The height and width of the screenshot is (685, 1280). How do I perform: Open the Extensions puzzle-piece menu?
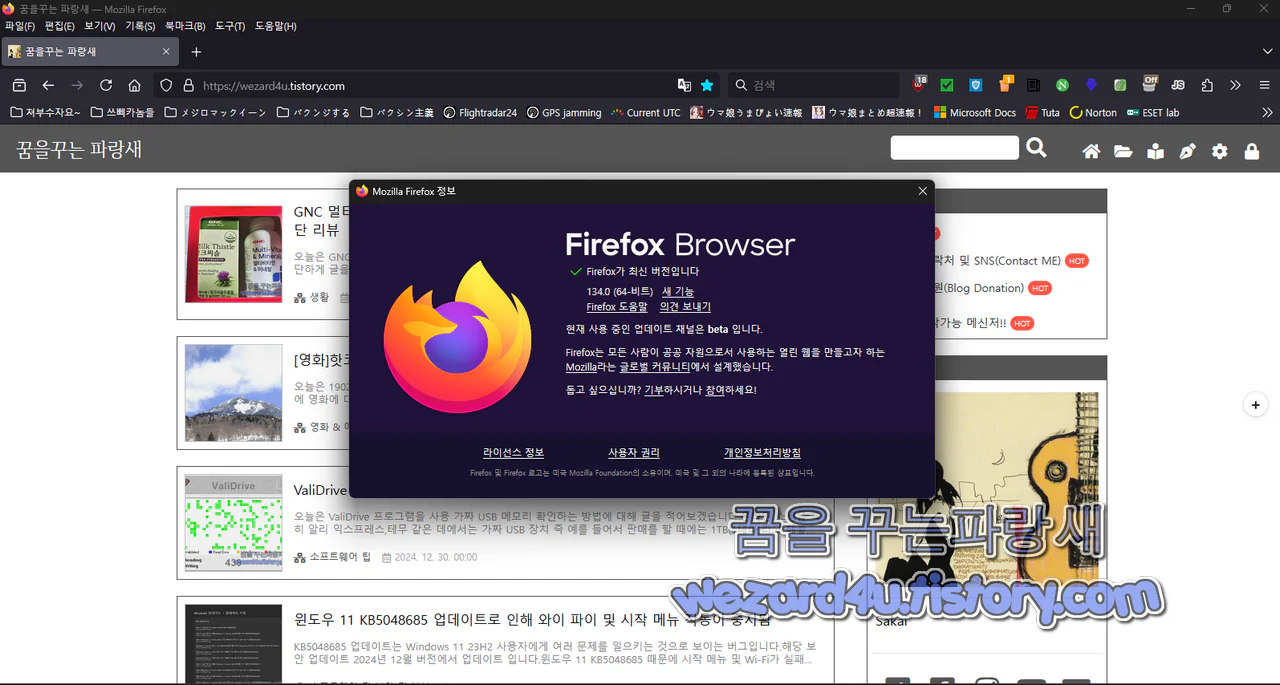[x=1207, y=86]
